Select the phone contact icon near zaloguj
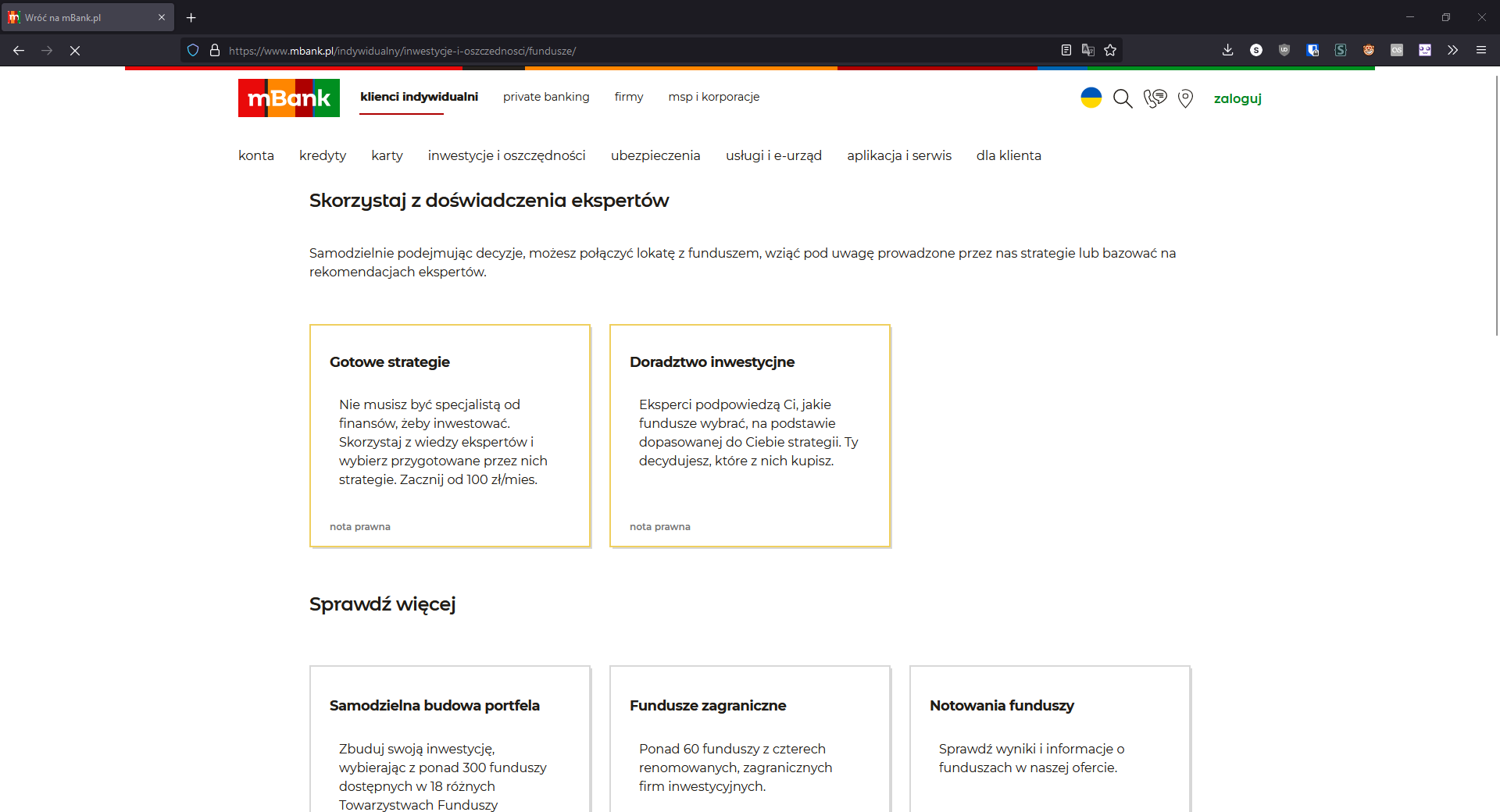Screen dimensions: 1500x812 pyautogui.click(x=1155, y=98)
